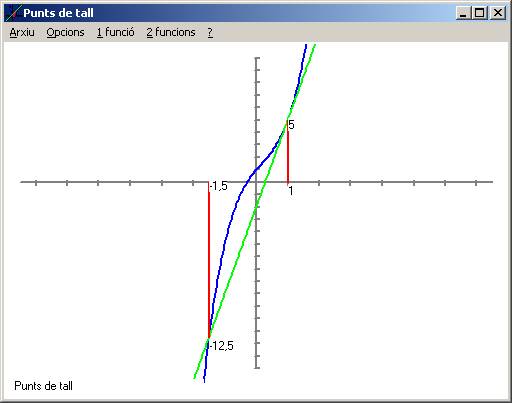Click the short red vertical line at x=1

[x=288, y=153]
